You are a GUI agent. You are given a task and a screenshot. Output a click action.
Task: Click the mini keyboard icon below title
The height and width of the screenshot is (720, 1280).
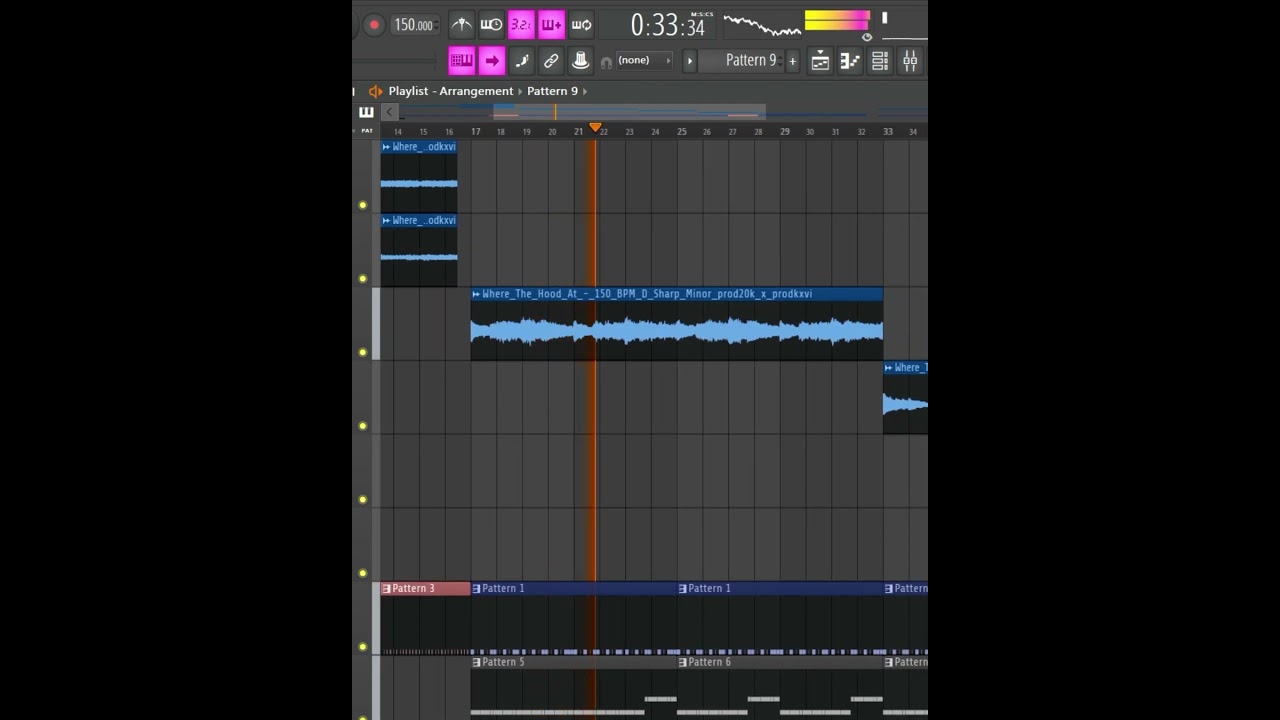click(x=366, y=112)
